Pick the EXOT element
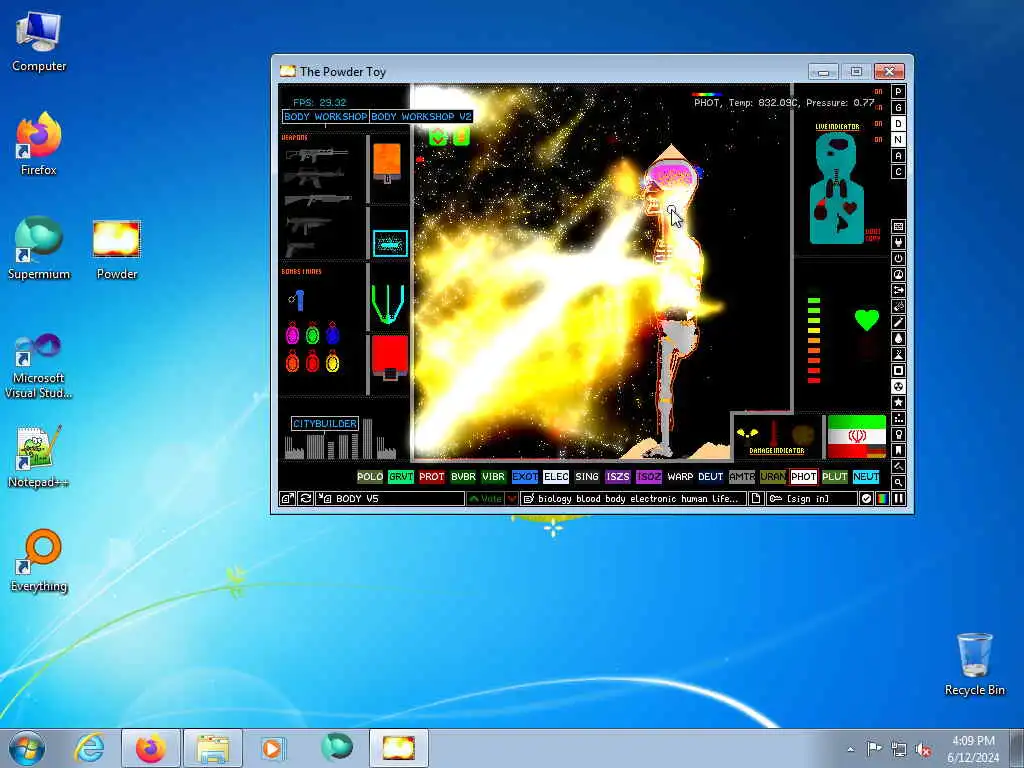The width and height of the screenshot is (1024, 768). 525,477
